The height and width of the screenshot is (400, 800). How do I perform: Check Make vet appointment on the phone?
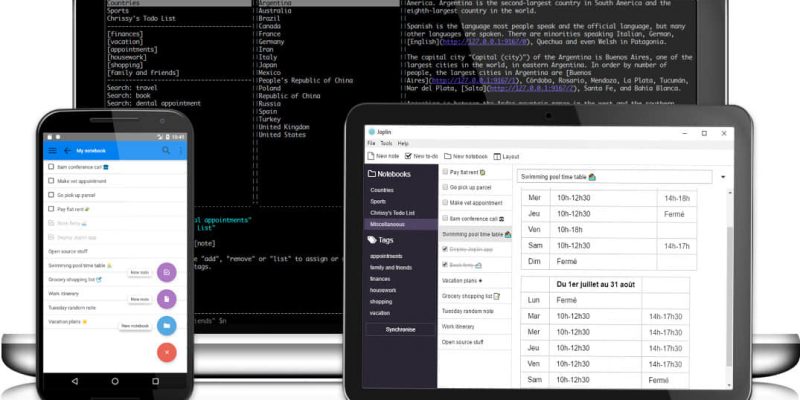tap(51, 181)
